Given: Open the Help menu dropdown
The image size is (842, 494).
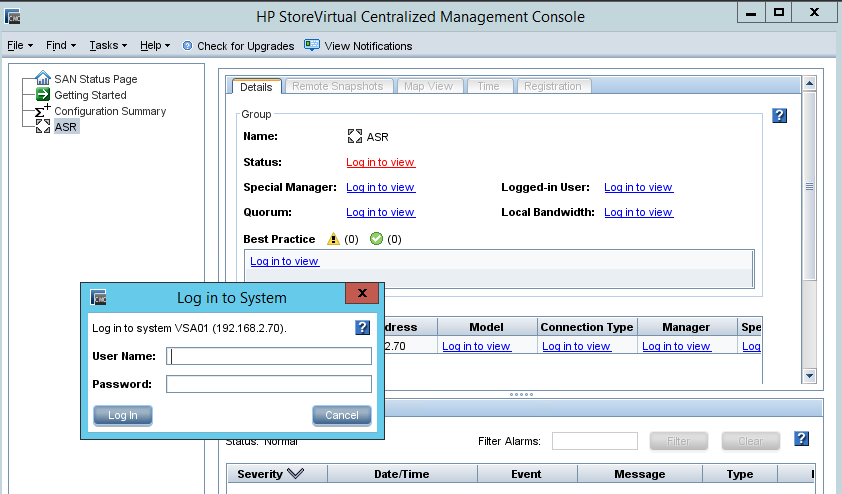Looking at the screenshot, I should tap(154, 46).
